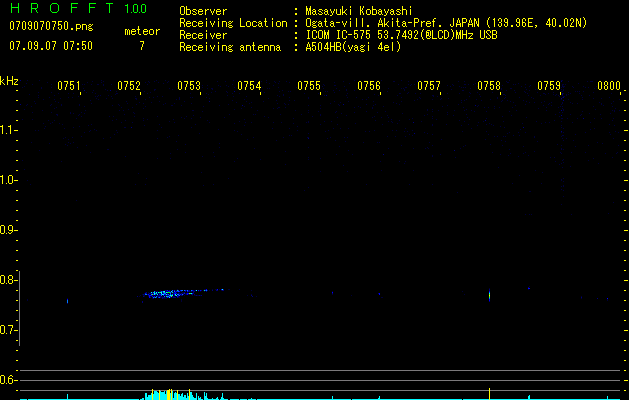Screen dimensions: 629x400
Task: Click the 0756 time axis label
Action: pyautogui.click(x=369, y=85)
